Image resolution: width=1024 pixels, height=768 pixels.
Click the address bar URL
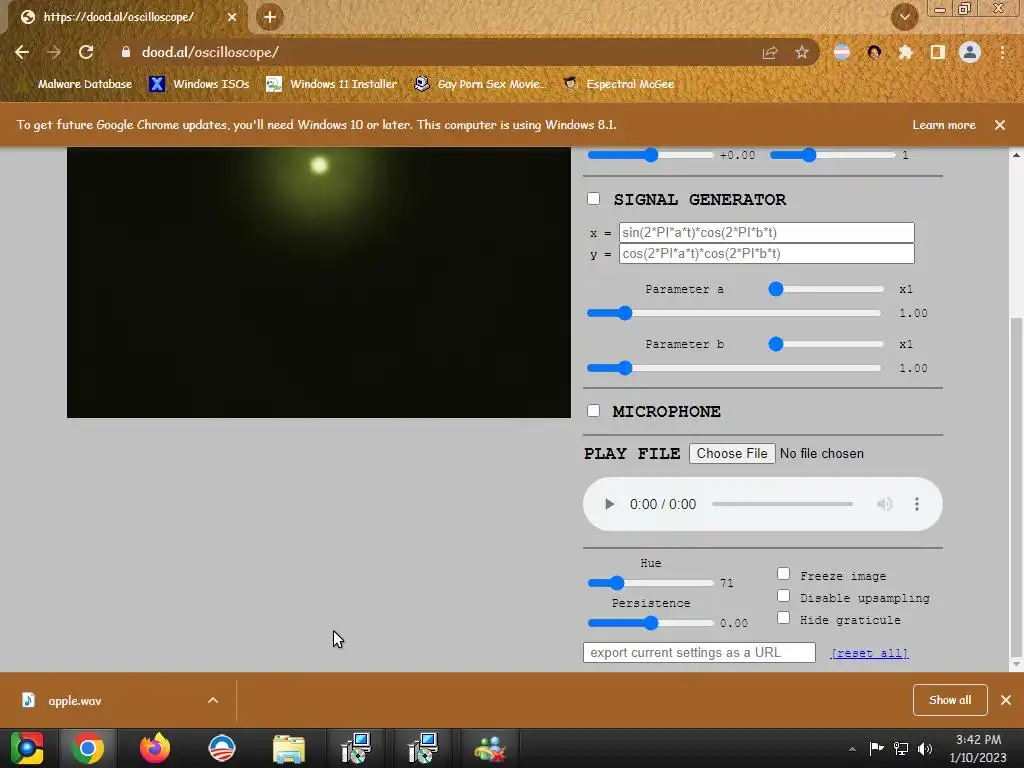click(210, 52)
